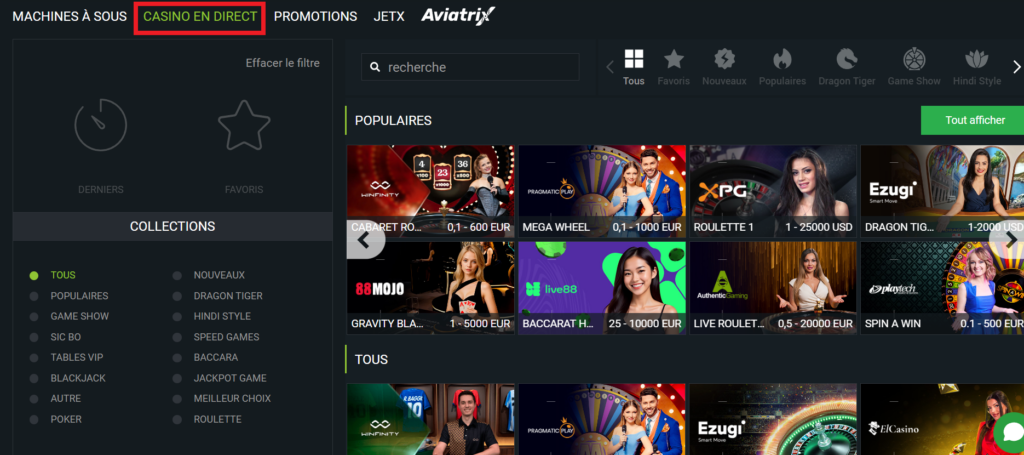The width and height of the screenshot is (1024, 455).
Task: Select the Nouveaux badge category icon
Action: (x=725, y=59)
